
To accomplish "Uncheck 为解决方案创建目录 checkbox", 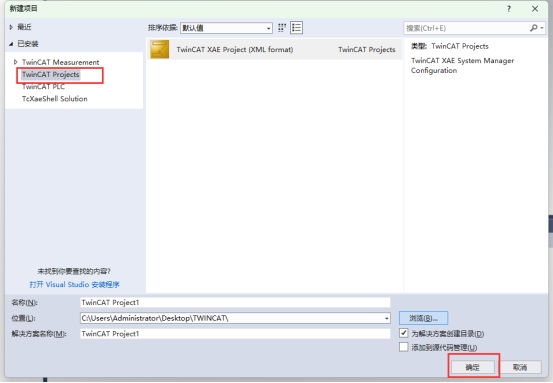I will point(404,333).
